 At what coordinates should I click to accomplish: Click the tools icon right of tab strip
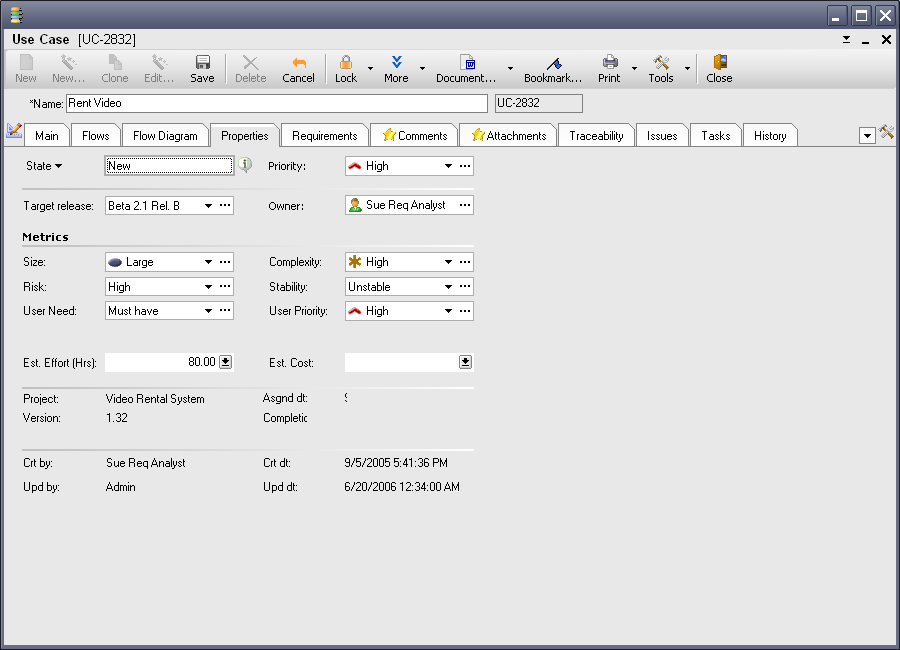point(887,131)
